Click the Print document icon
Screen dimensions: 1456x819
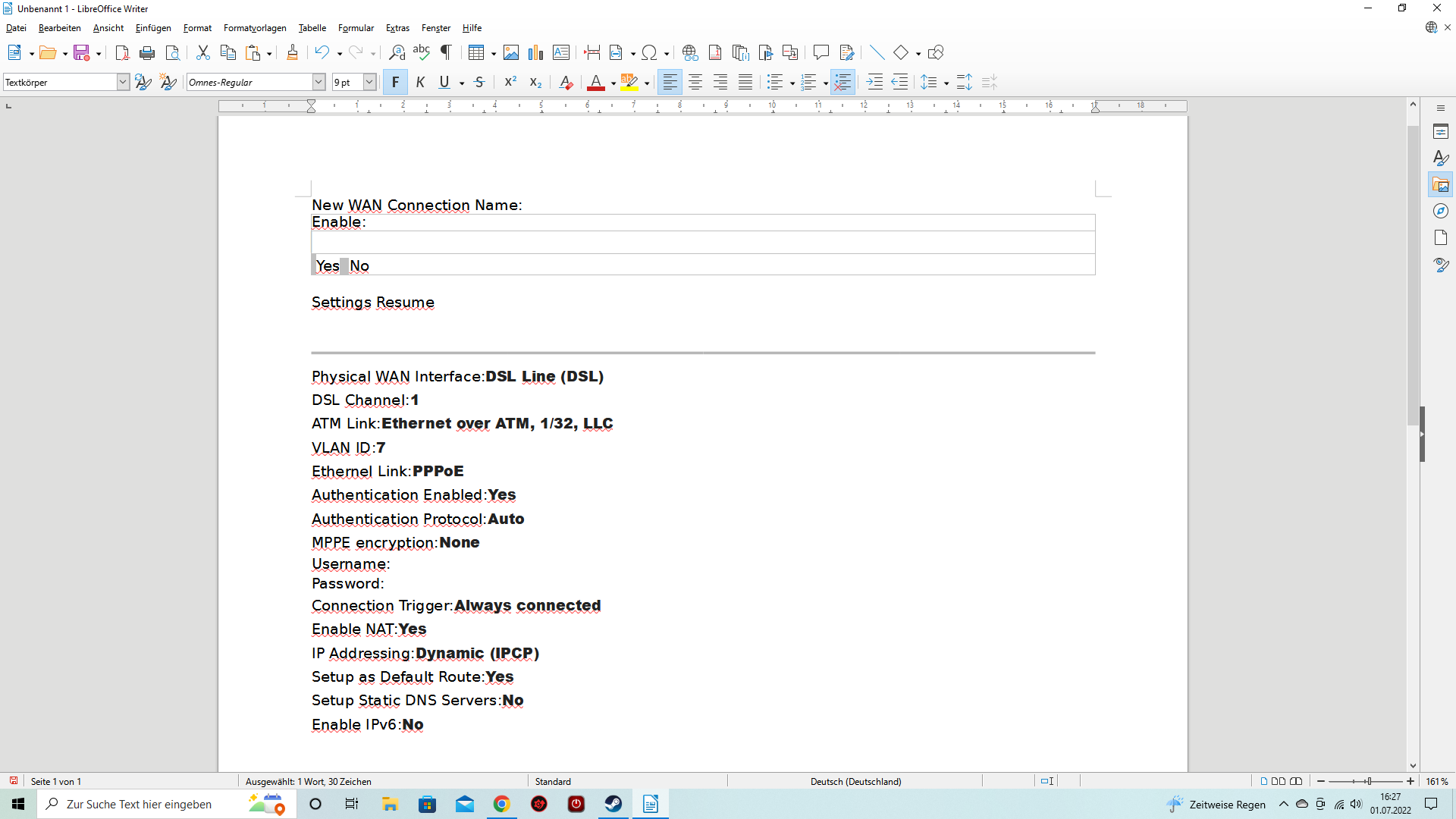[x=147, y=53]
